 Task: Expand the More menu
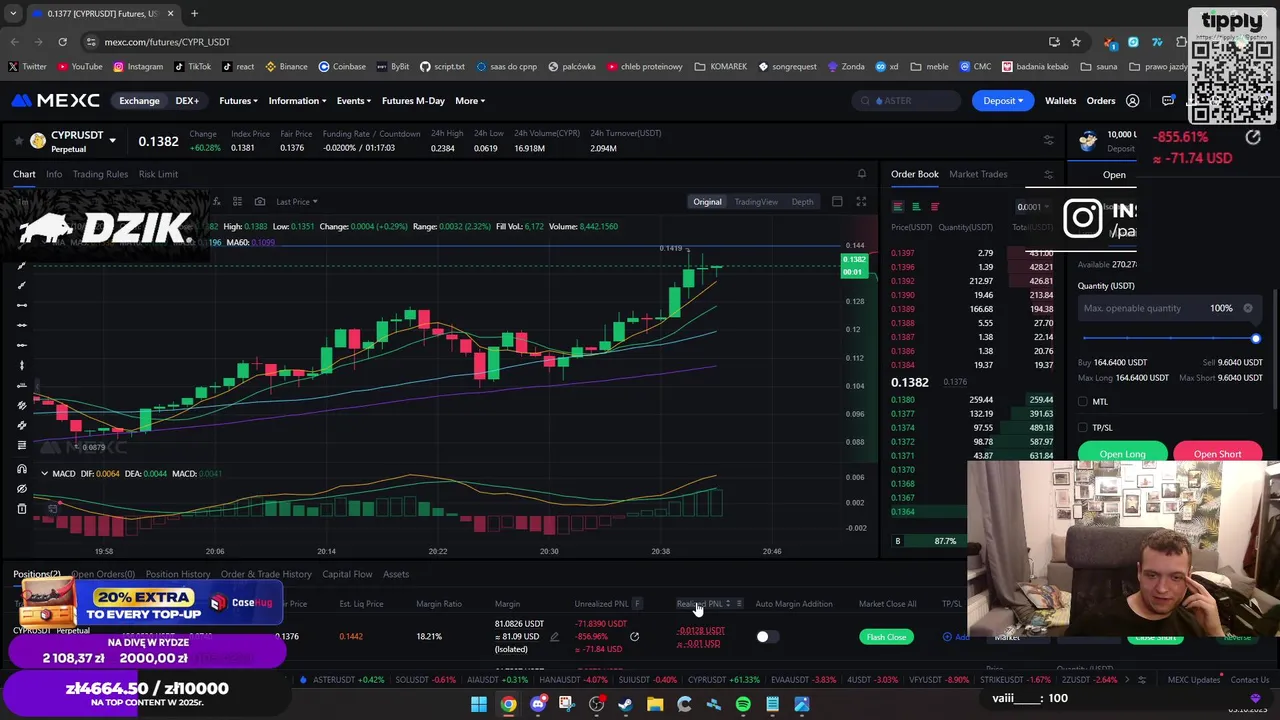tap(470, 101)
